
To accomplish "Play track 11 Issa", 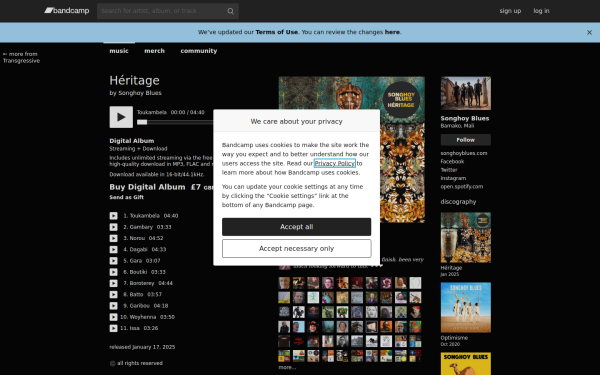I will [113, 328].
